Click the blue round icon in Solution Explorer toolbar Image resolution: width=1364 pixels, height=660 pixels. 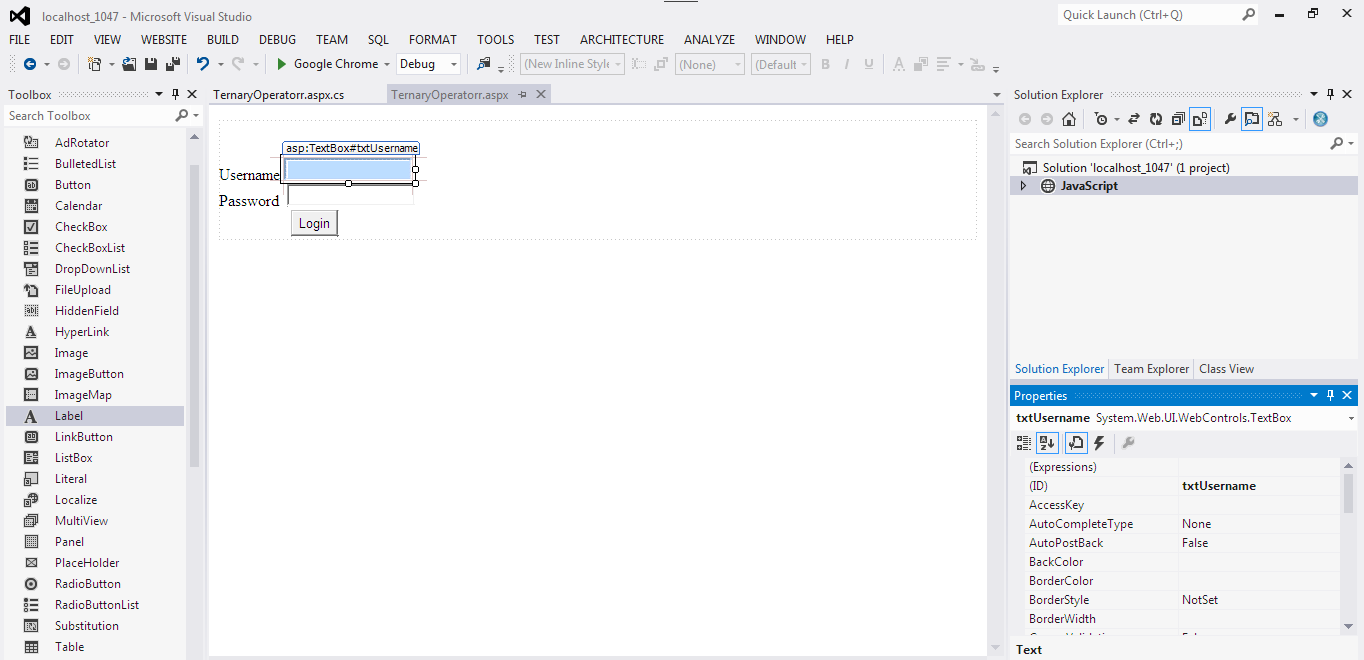point(1320,119)
